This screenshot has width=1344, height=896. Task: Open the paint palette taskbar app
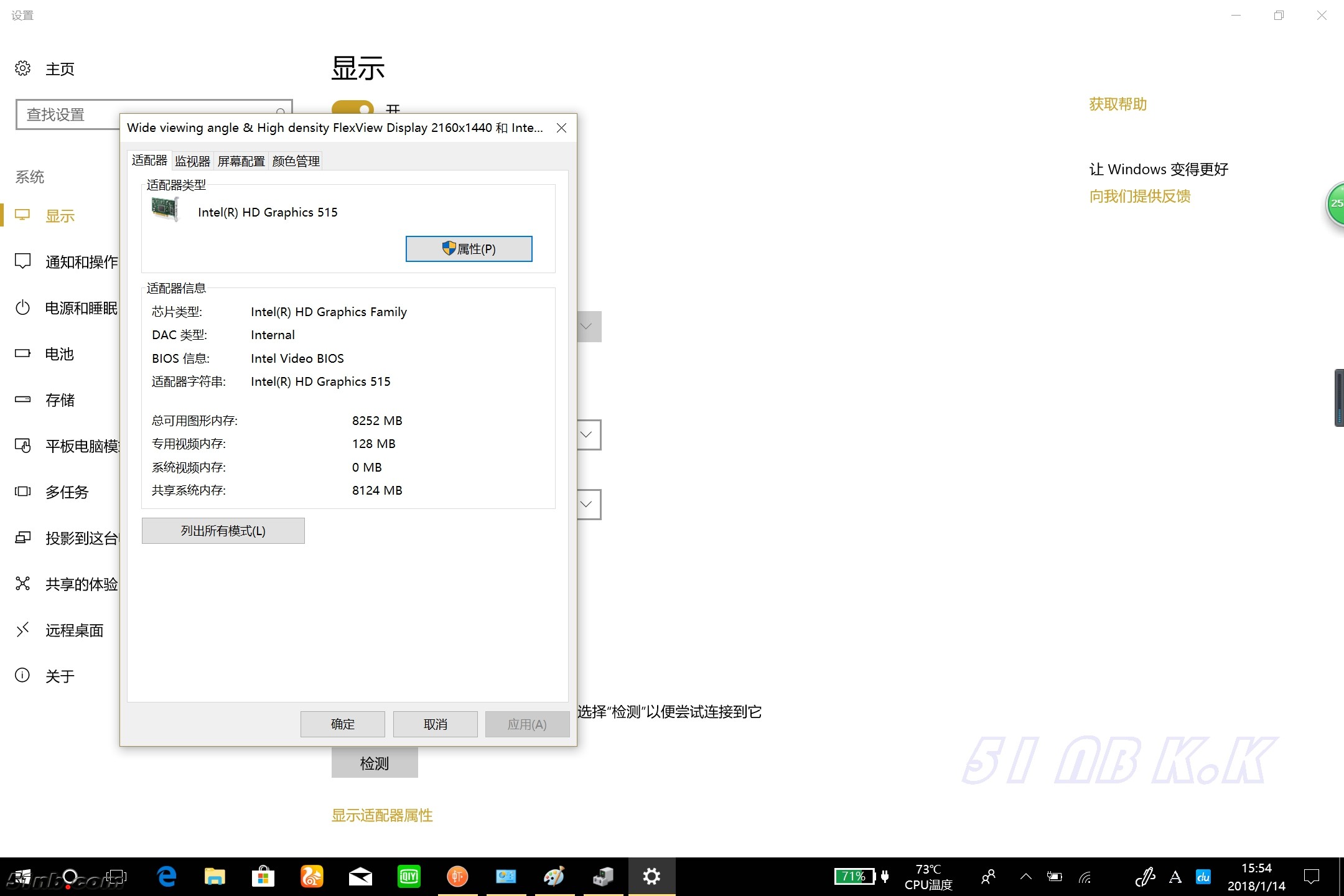click(x=554, y=877)
